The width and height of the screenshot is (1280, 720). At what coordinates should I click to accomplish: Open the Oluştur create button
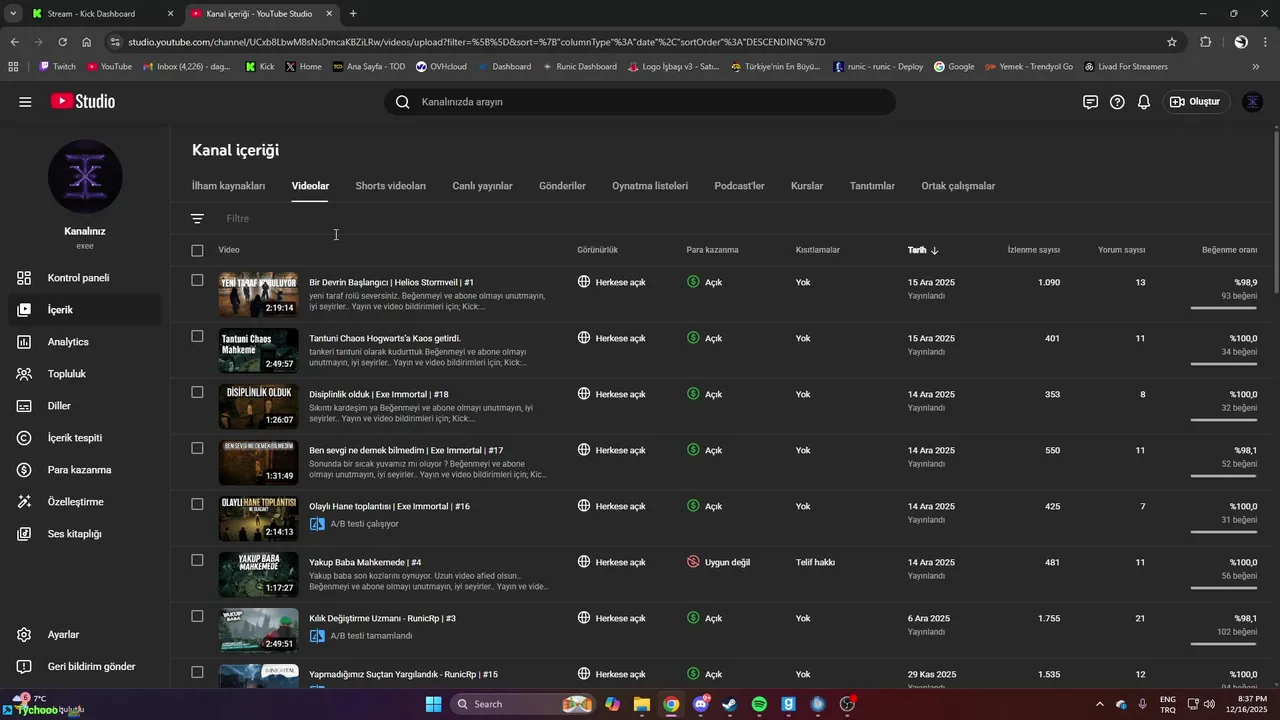pyautogui.click(x=1195, y=102)
